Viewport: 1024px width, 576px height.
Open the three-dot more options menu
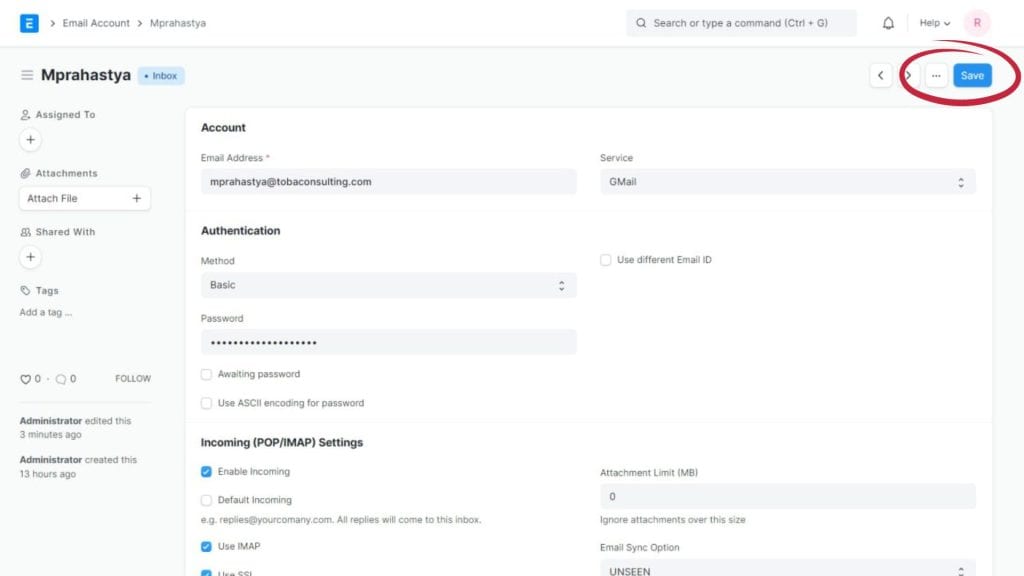[936, 76]
